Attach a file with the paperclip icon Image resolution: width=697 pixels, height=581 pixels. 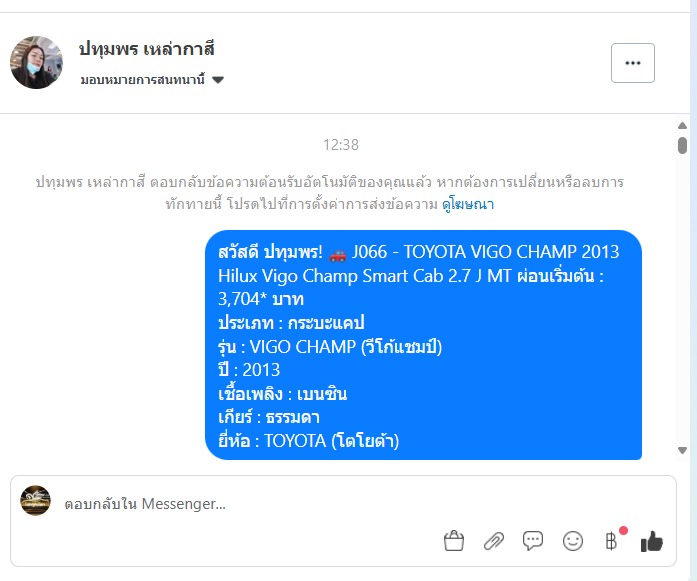[x=493, y=541]
